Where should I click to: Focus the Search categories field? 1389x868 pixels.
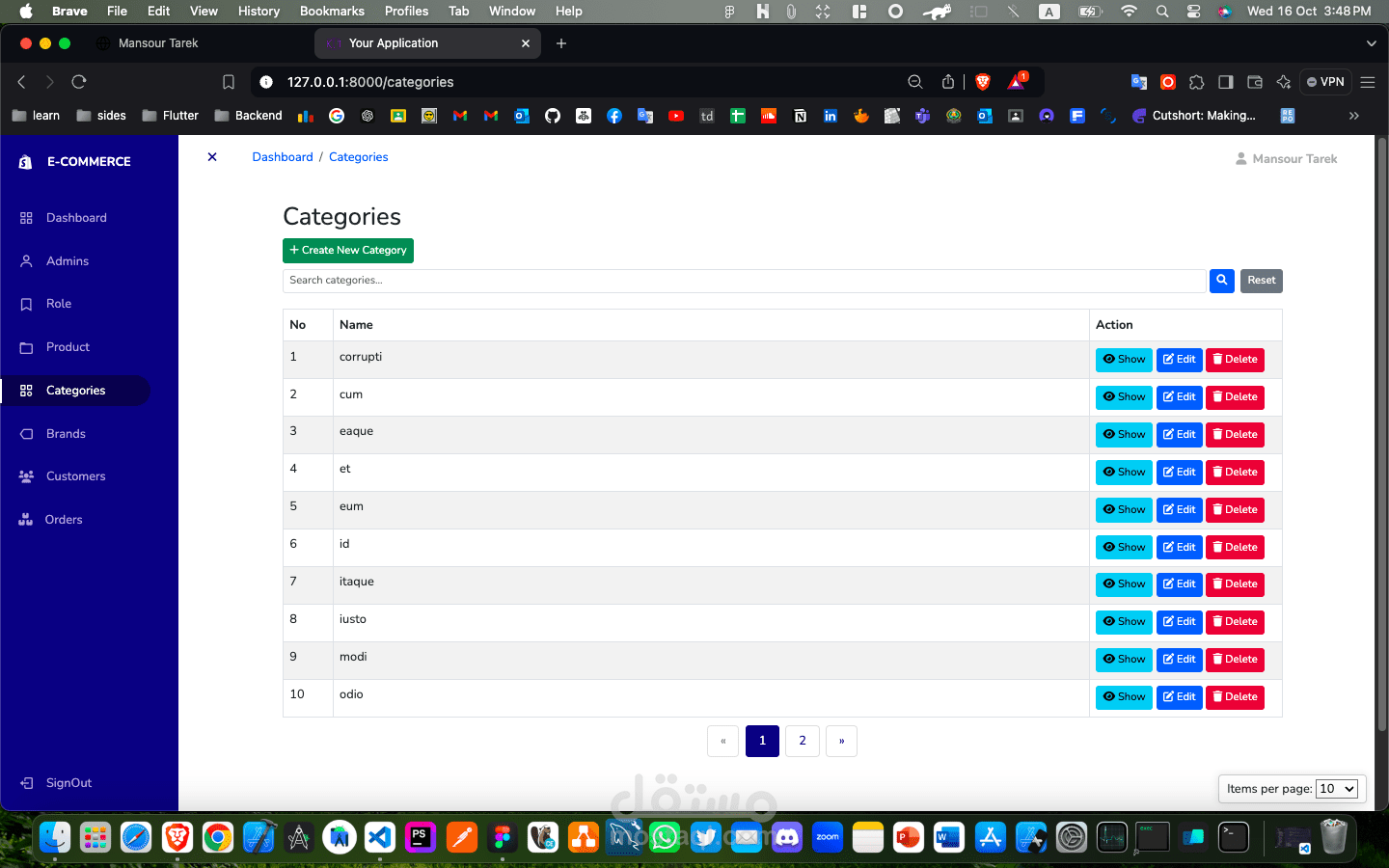(744, 281)
